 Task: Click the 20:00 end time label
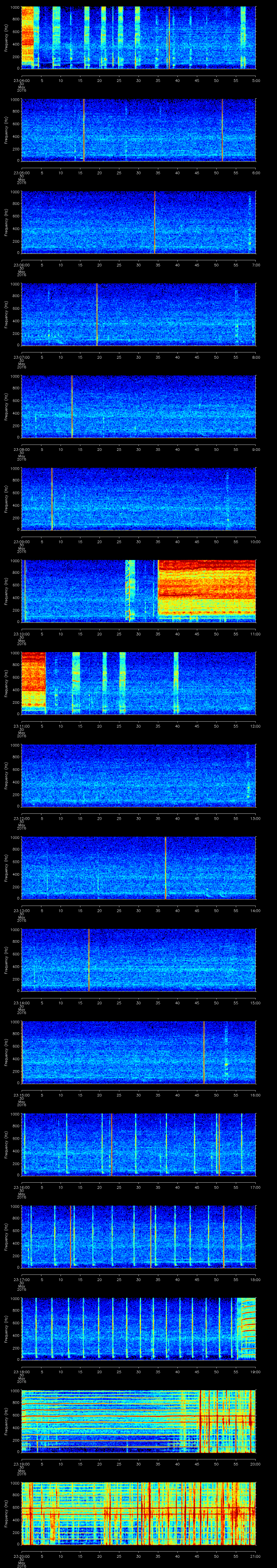point(255,1465)
